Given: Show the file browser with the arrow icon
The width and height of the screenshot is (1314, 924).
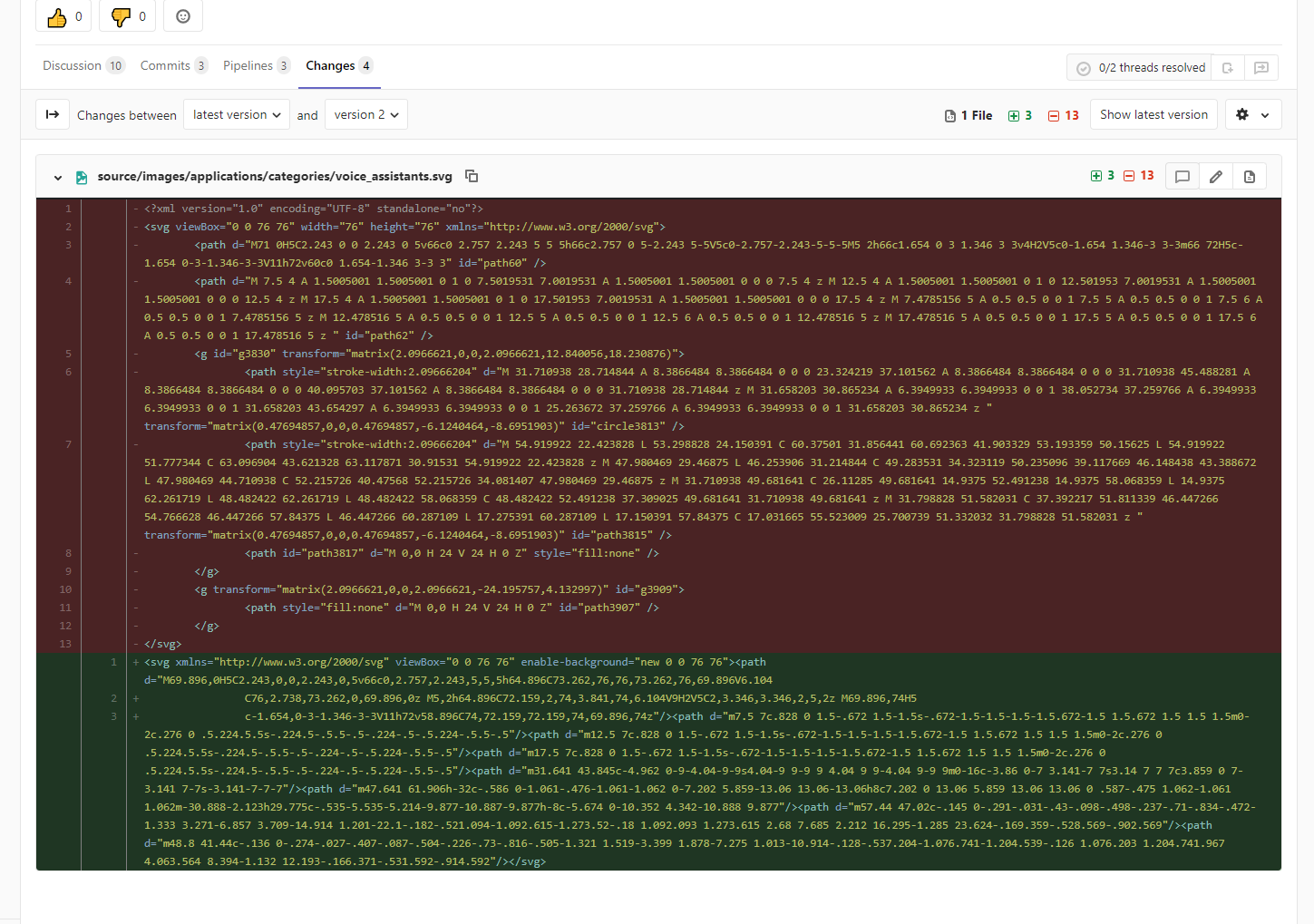Looking at the screenshot, I should click(52, 114).
